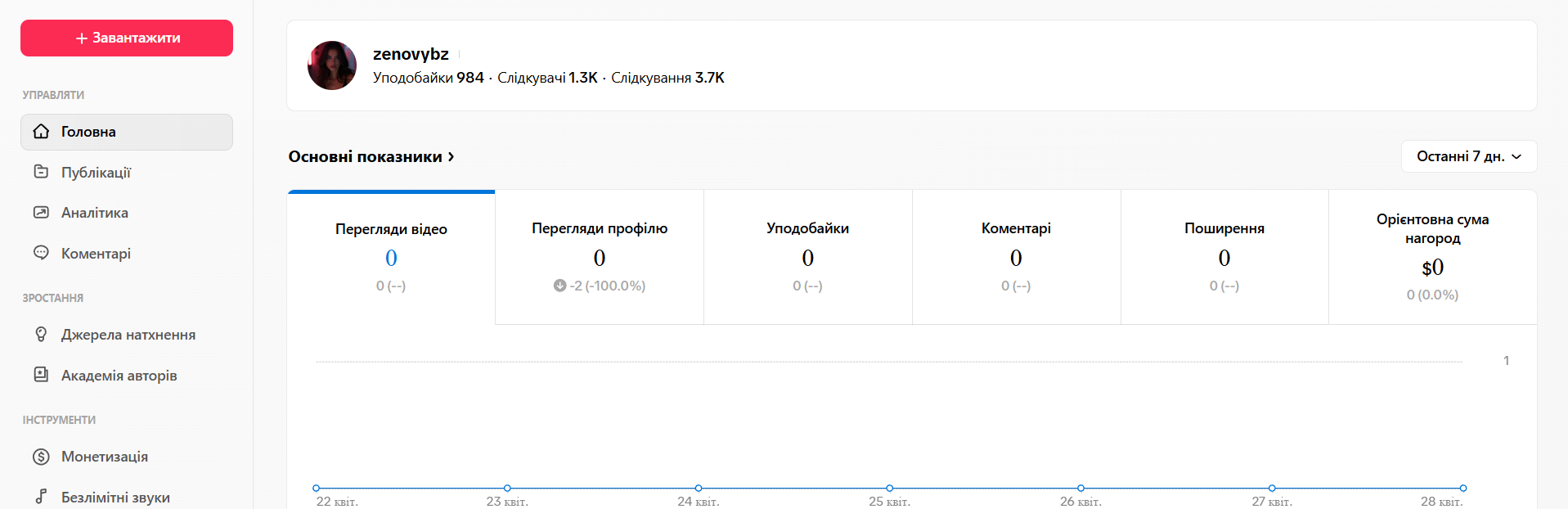
Task: Click the 25 квіт. chart data point
Action: (x=889, y=489)
